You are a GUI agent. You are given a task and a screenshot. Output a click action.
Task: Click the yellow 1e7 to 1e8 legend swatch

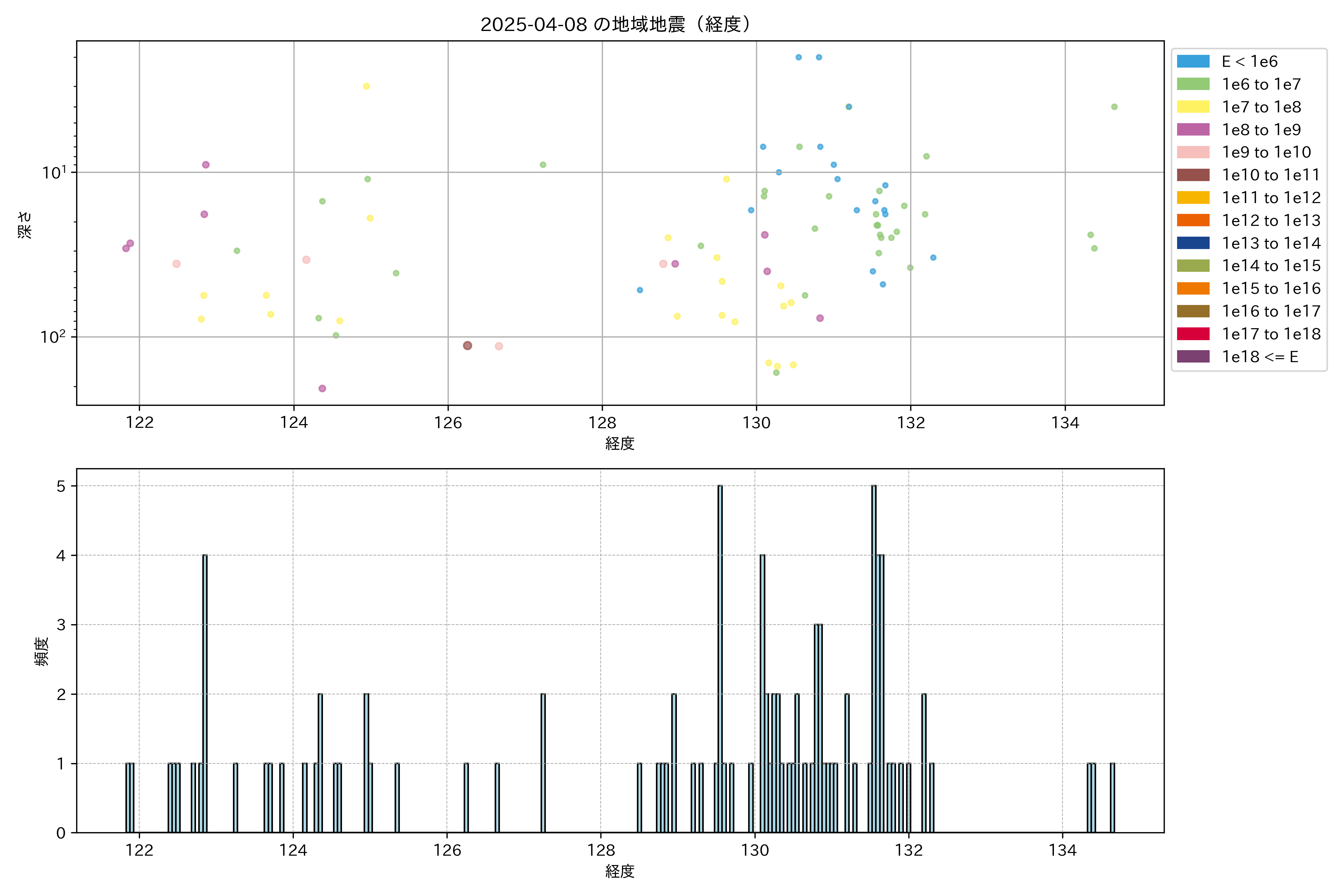coord(1193,107)
